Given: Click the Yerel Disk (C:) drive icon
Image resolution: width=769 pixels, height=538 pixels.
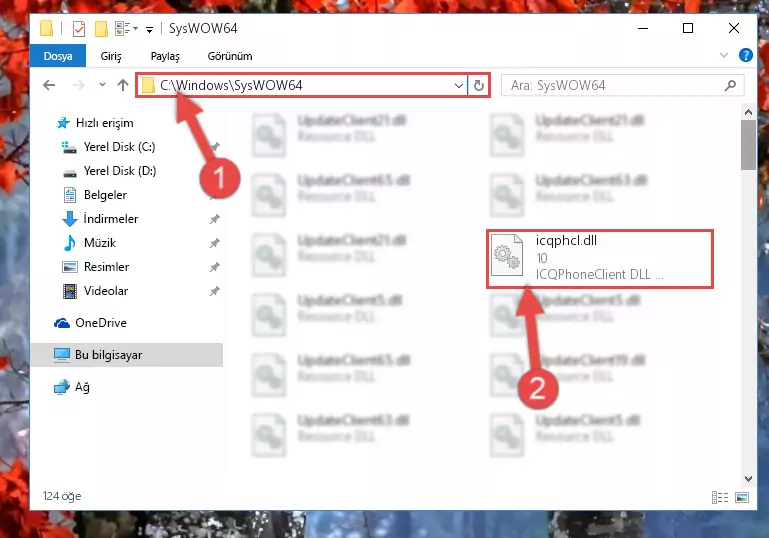Looking at the screenshot, I should (x=69, y=147).
